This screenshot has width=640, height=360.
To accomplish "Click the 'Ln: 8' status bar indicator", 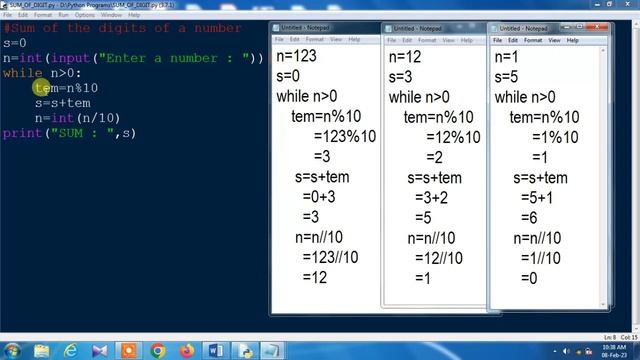I will point(610,337).
